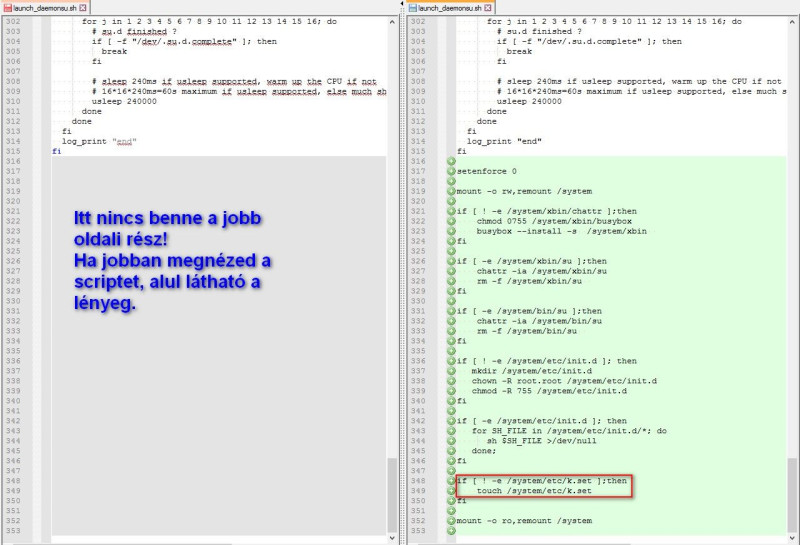Select the left pane launch_daemonsu.sh tab
Image resolution: width=800 pixels, height=545 pixels.
coord(45,8)
